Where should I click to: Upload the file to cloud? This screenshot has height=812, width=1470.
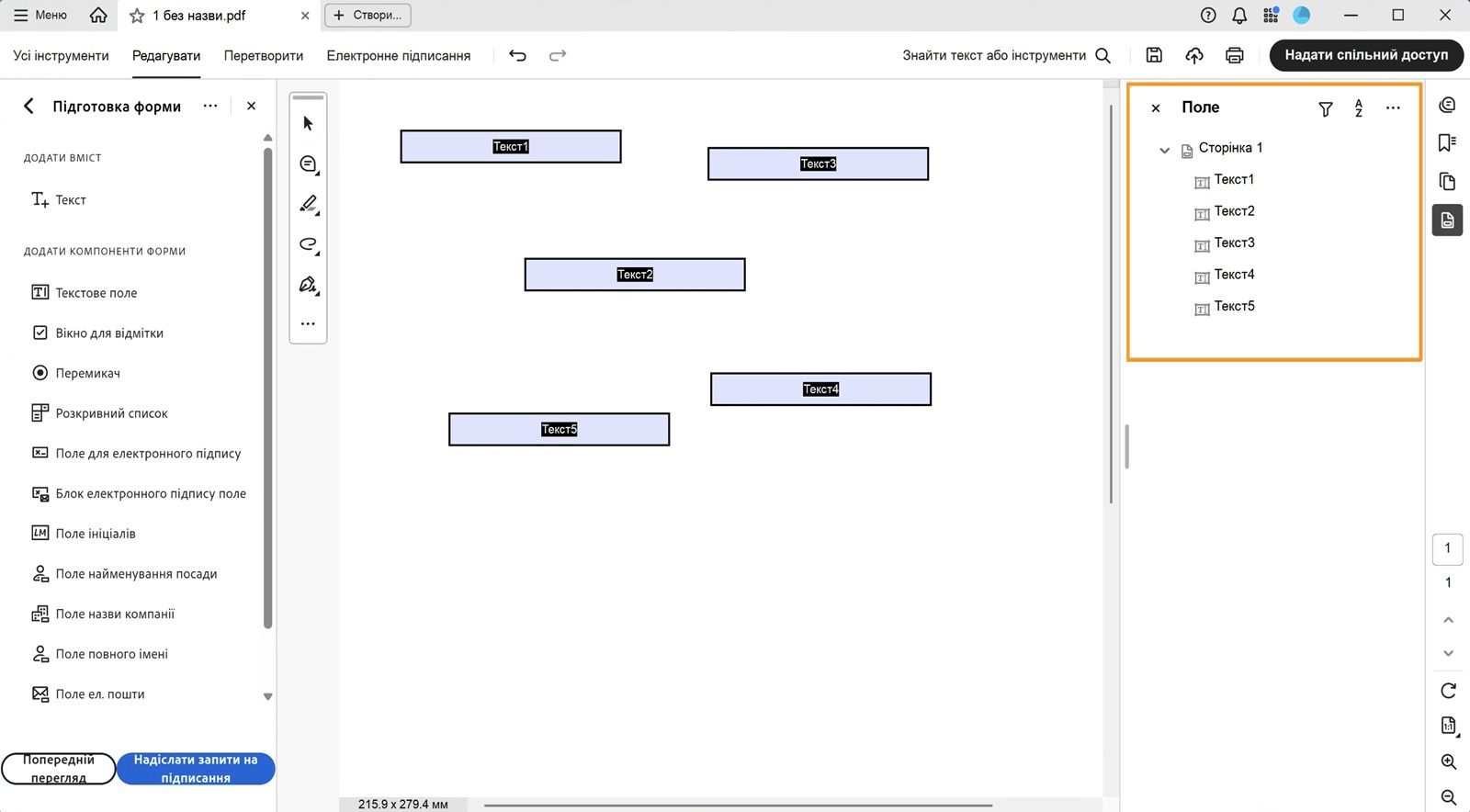[1194, 55]
